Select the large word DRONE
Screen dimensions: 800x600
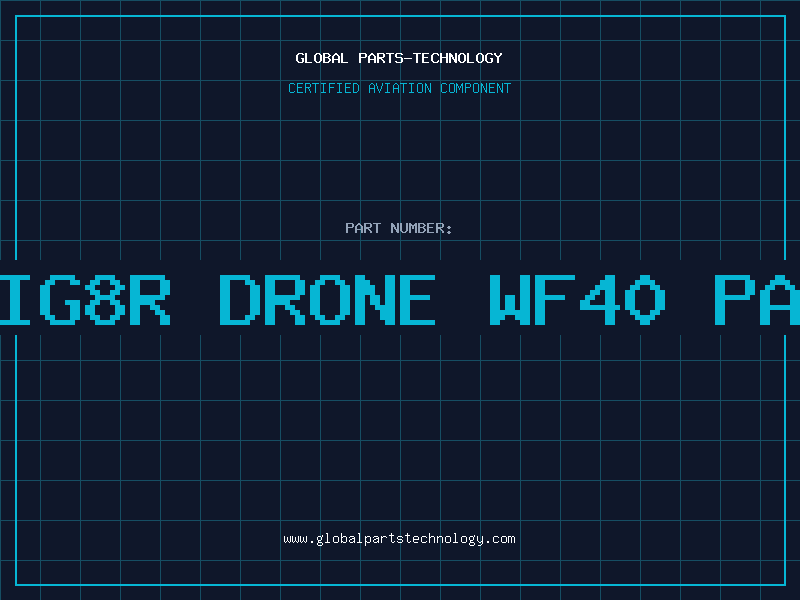328,300
